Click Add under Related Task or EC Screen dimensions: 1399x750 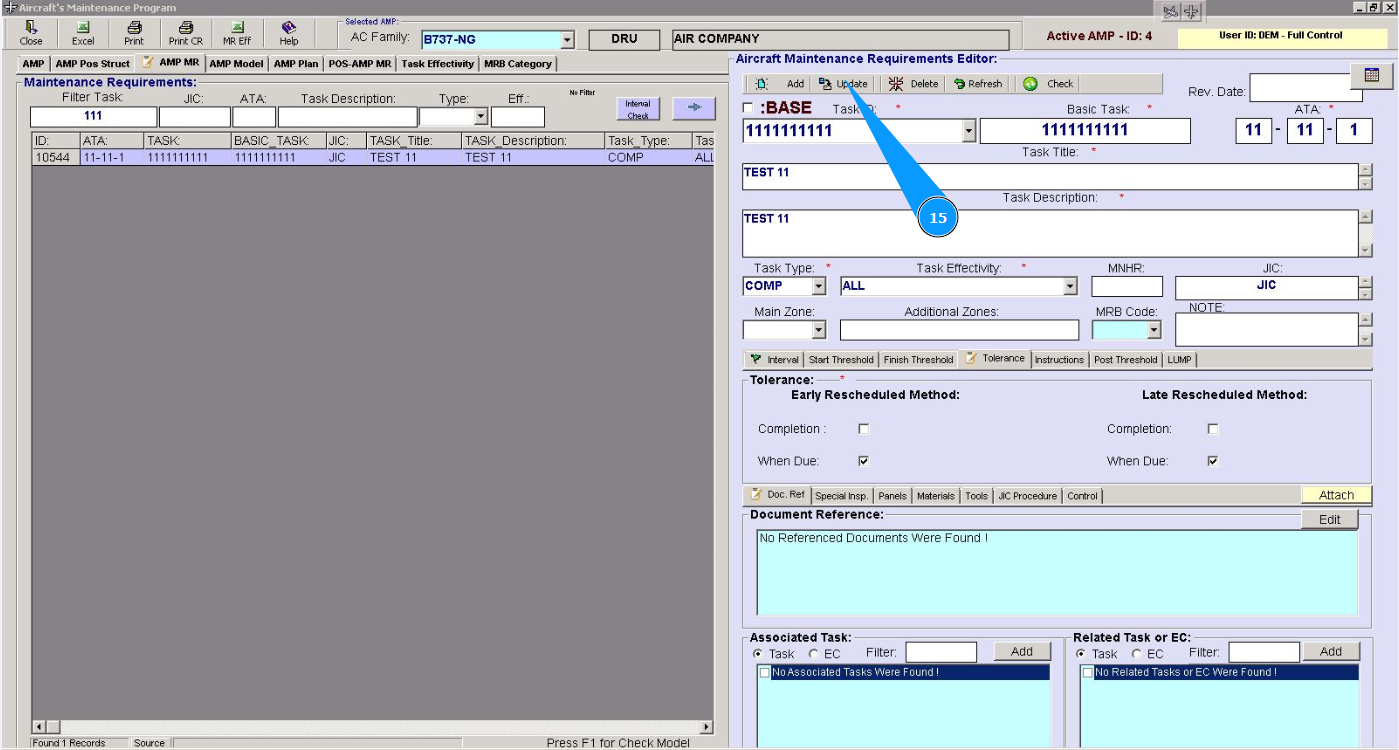click(1331, 652)
